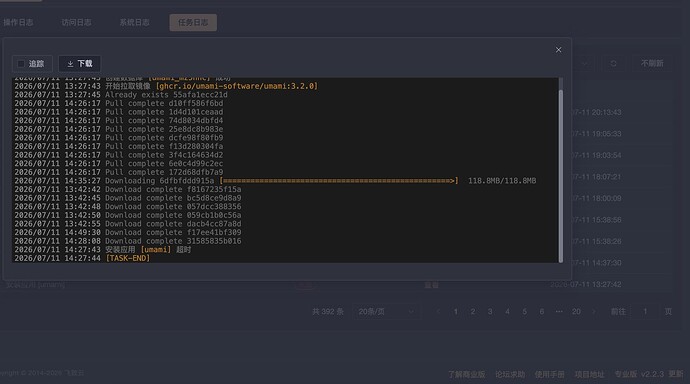Click the pagination ellipsis to skip pages
This screenshot has width=690, height=384.
point(559,311)
